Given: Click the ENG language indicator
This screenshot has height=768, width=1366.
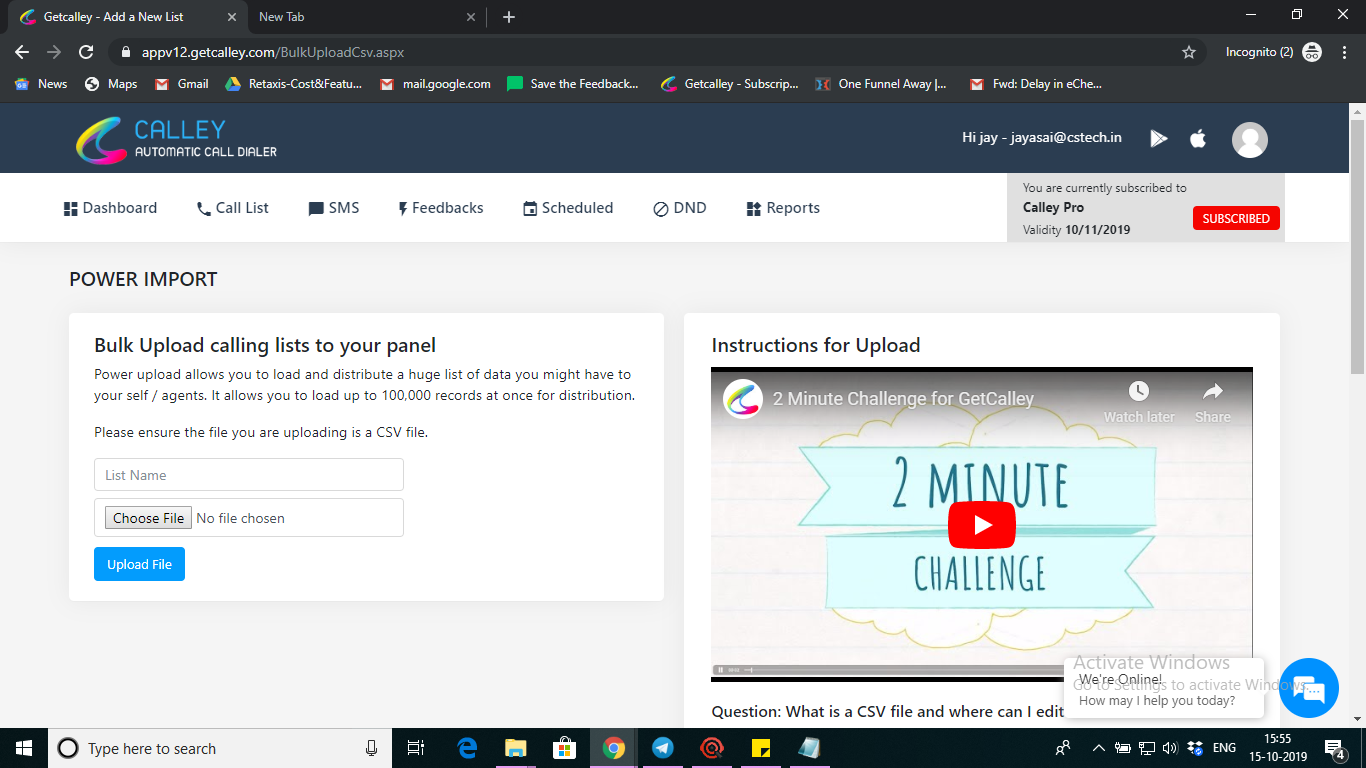Looking at the screenshot, I should (1224, 748).
